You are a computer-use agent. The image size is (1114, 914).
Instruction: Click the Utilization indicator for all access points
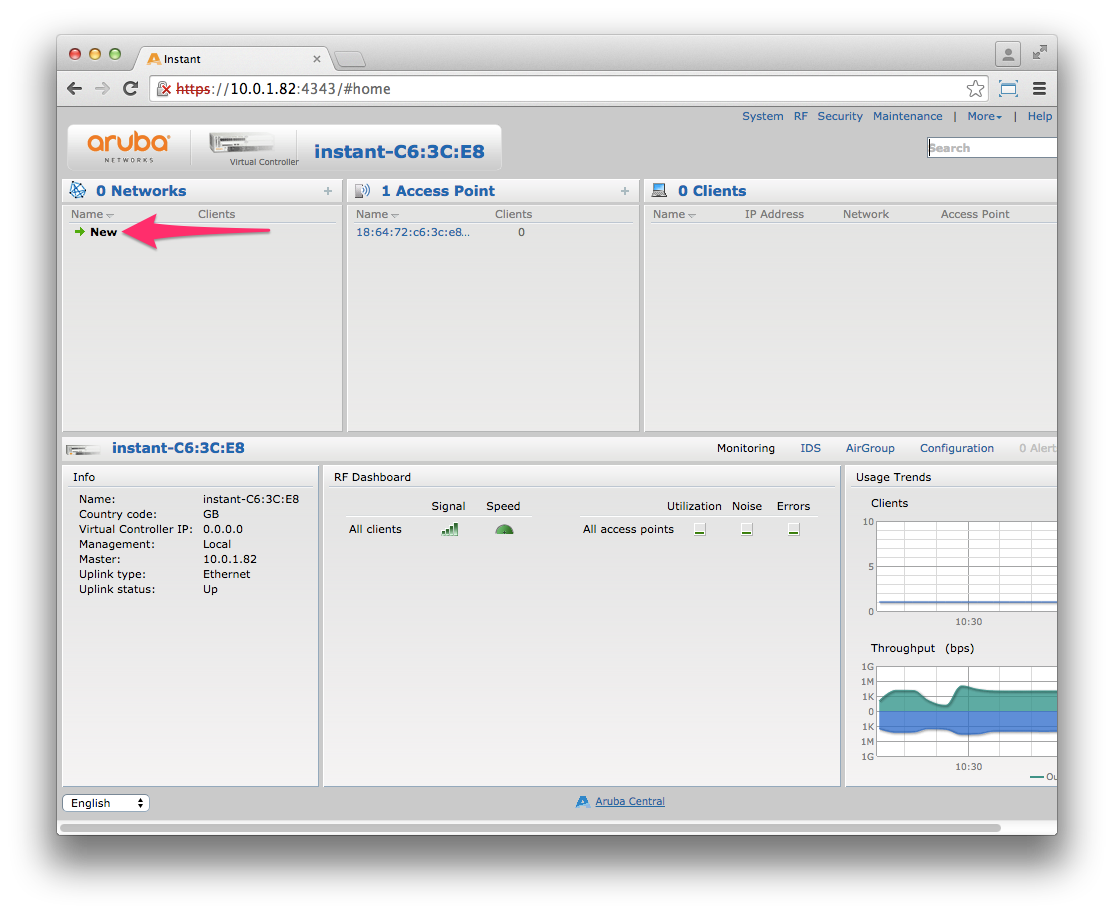[x=700, y=529]
